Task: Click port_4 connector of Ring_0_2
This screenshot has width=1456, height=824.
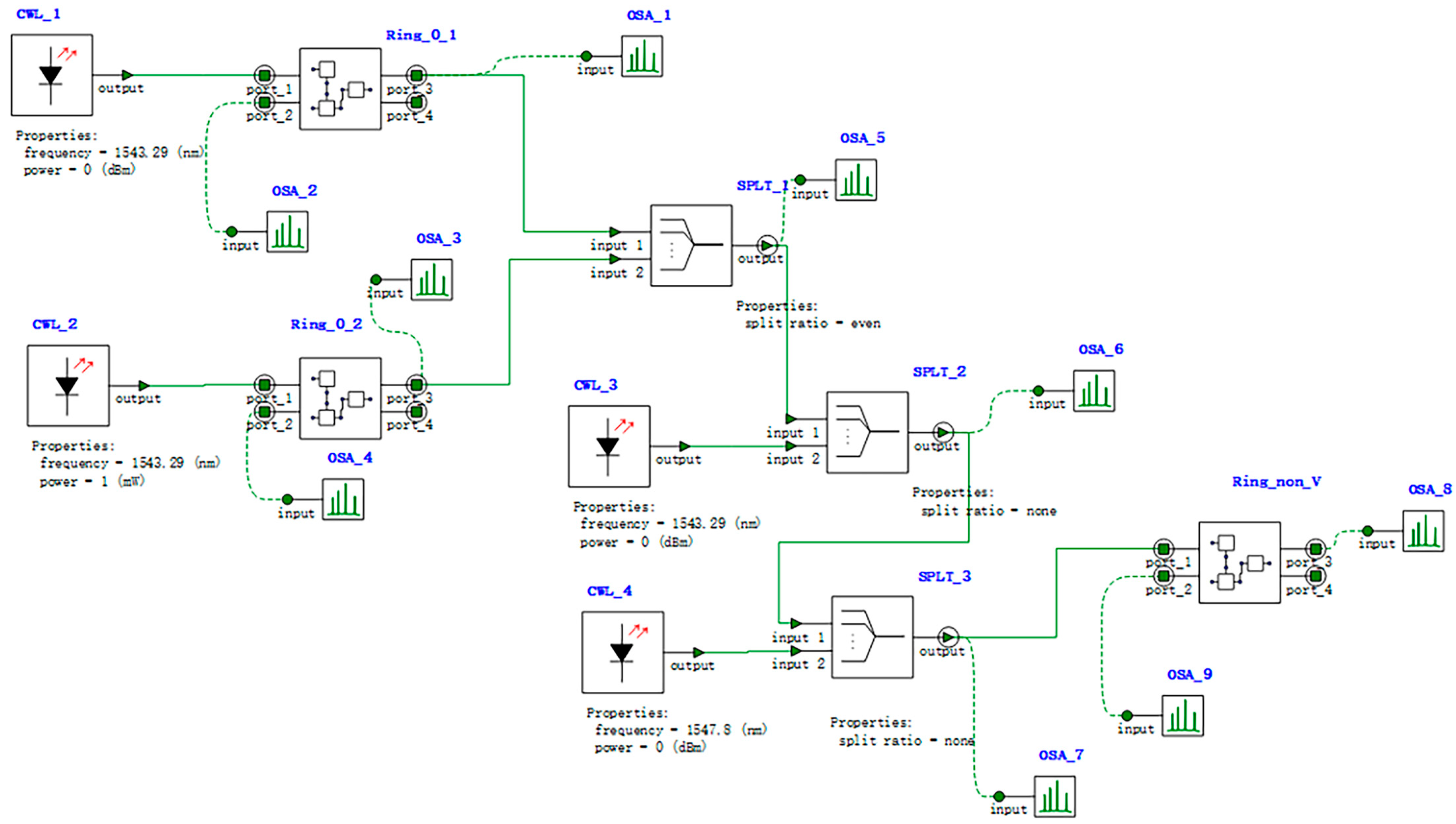Action: 416,411
